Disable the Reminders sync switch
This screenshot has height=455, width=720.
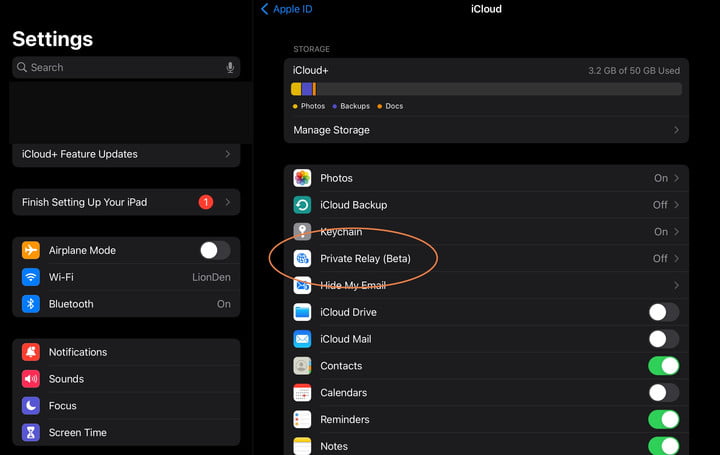pyautogui.click(x=664, y=419)
